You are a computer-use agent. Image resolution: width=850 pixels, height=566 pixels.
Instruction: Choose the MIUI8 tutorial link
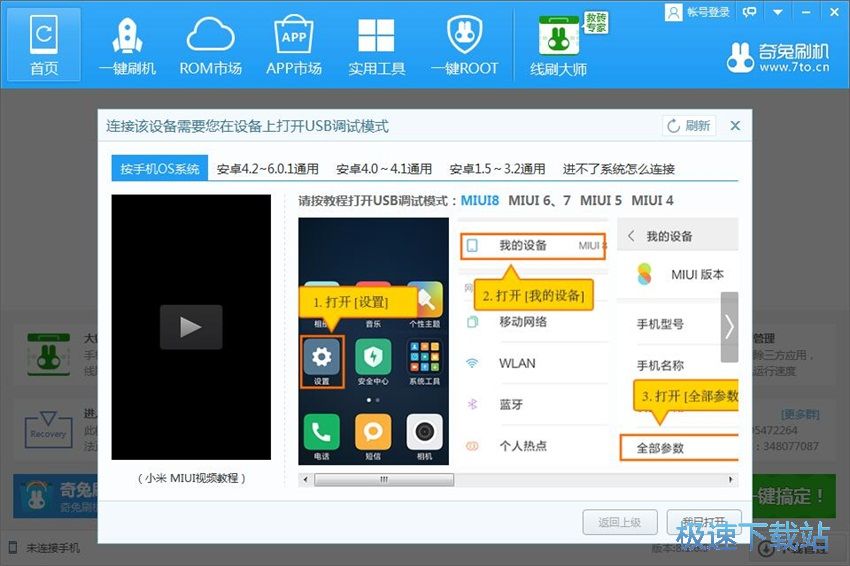point(480,201)
